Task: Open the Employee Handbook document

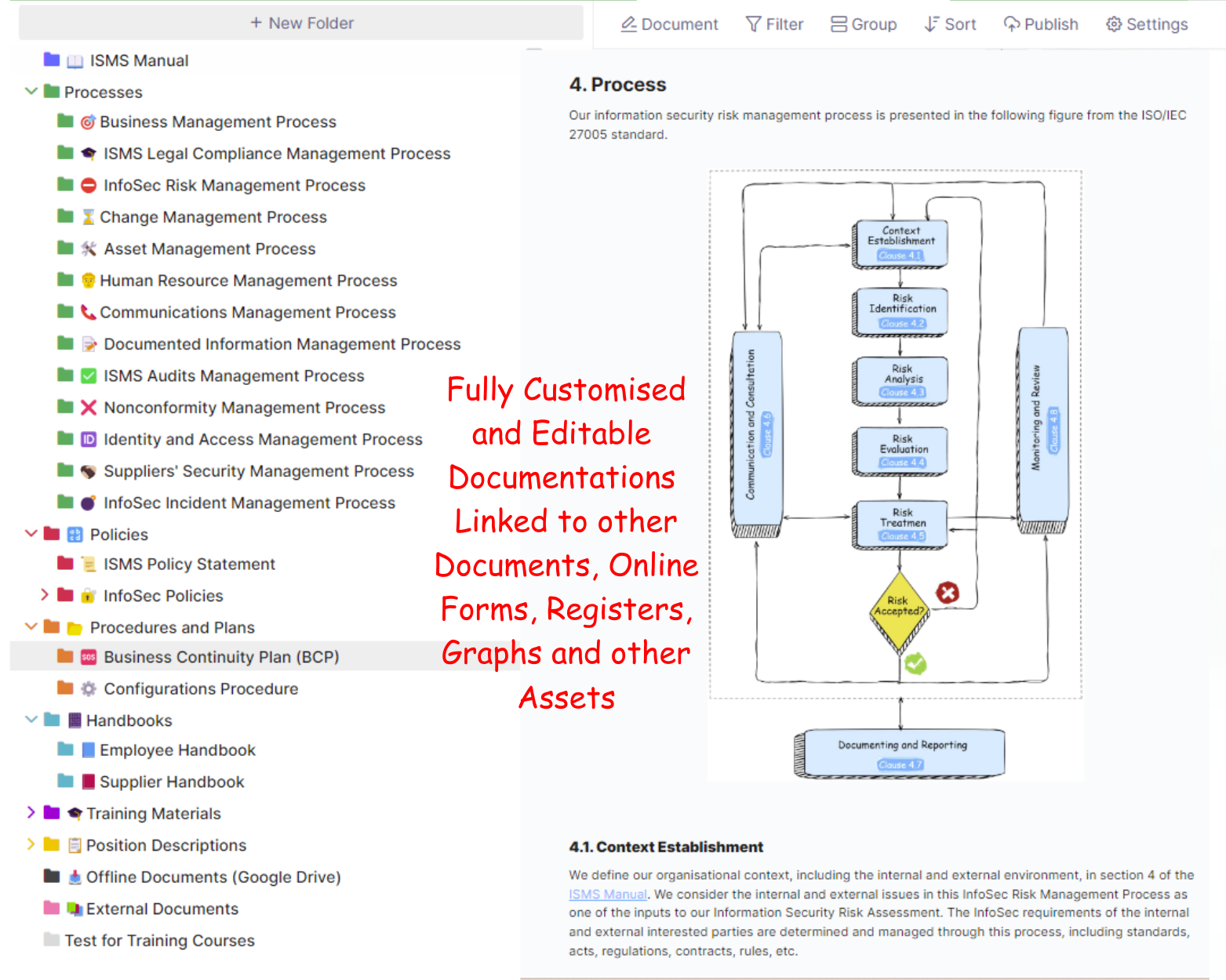Action: 177,750
